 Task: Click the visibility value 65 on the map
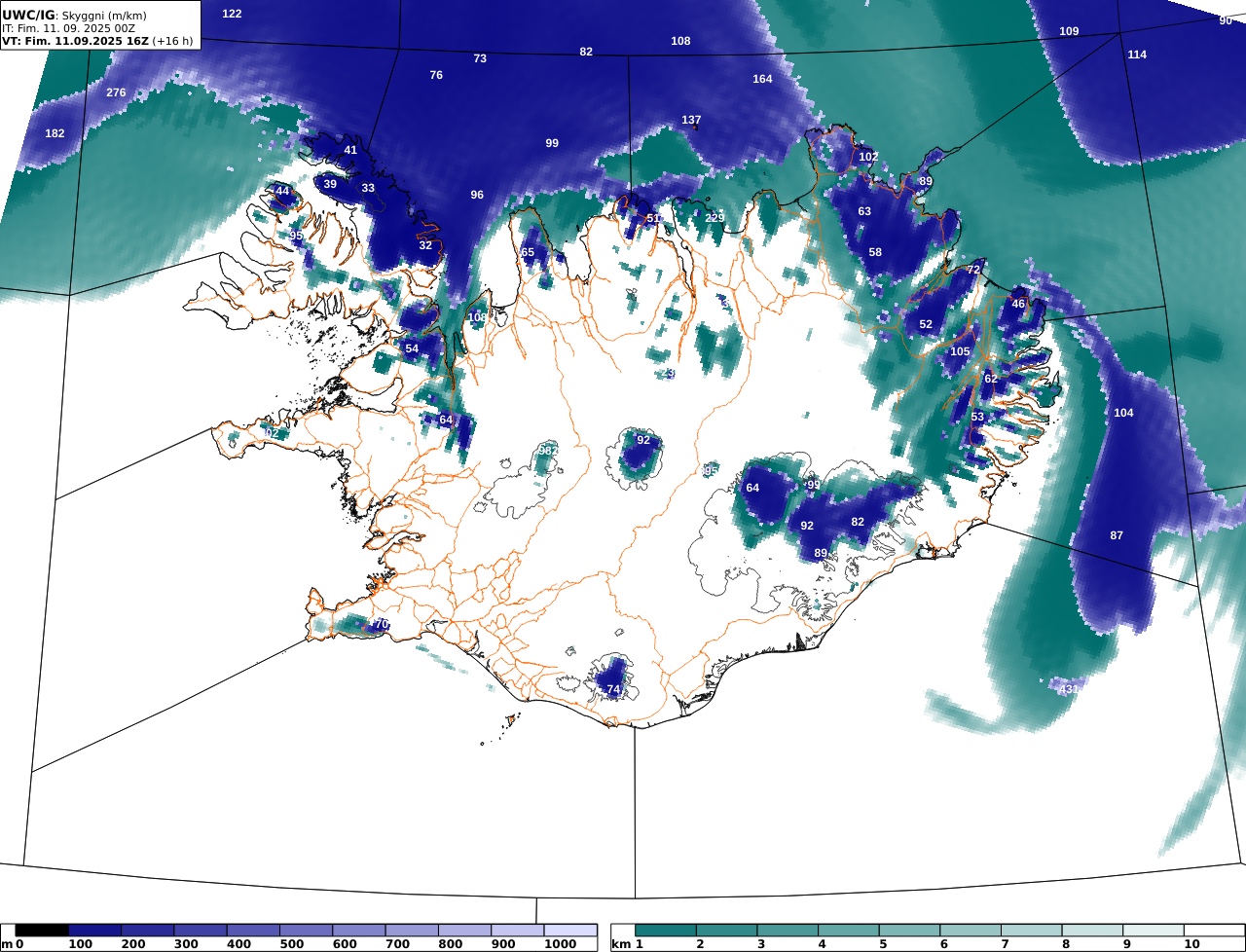pyautogui.click(x=528, y=252)
